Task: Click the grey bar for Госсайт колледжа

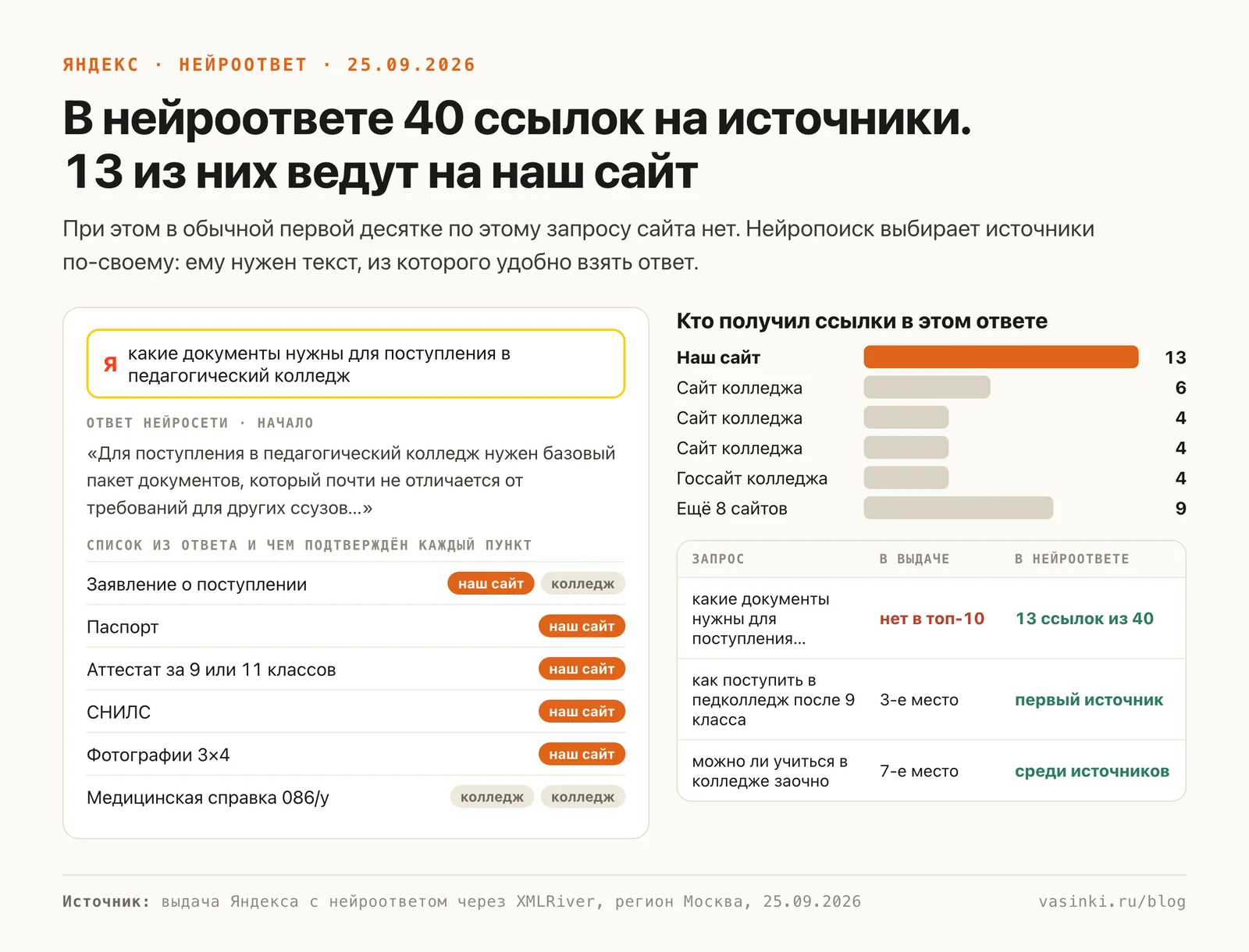Action: coord(906,478)
